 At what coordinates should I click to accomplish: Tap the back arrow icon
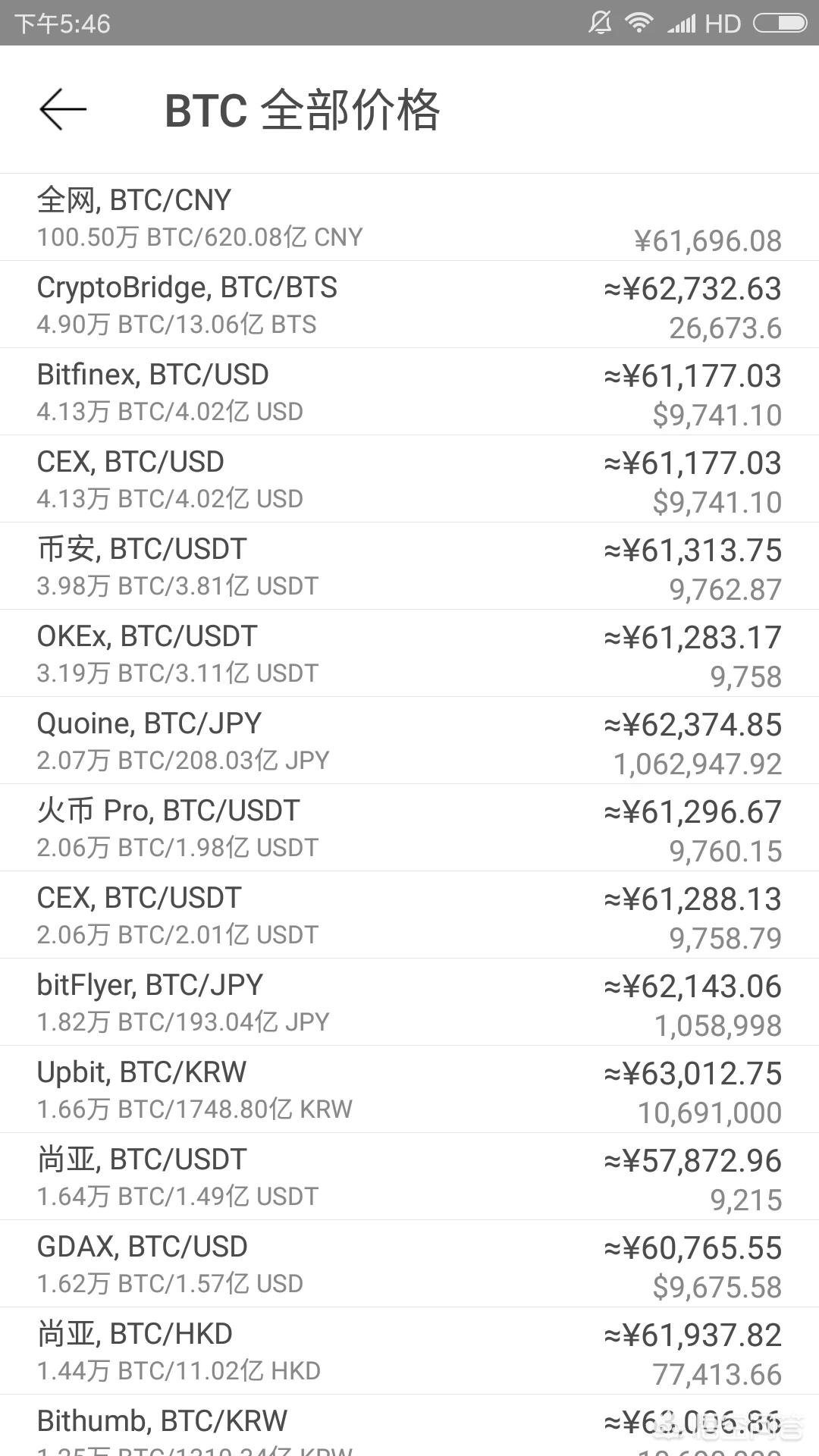pyautogui.click(x=63, y=110)
